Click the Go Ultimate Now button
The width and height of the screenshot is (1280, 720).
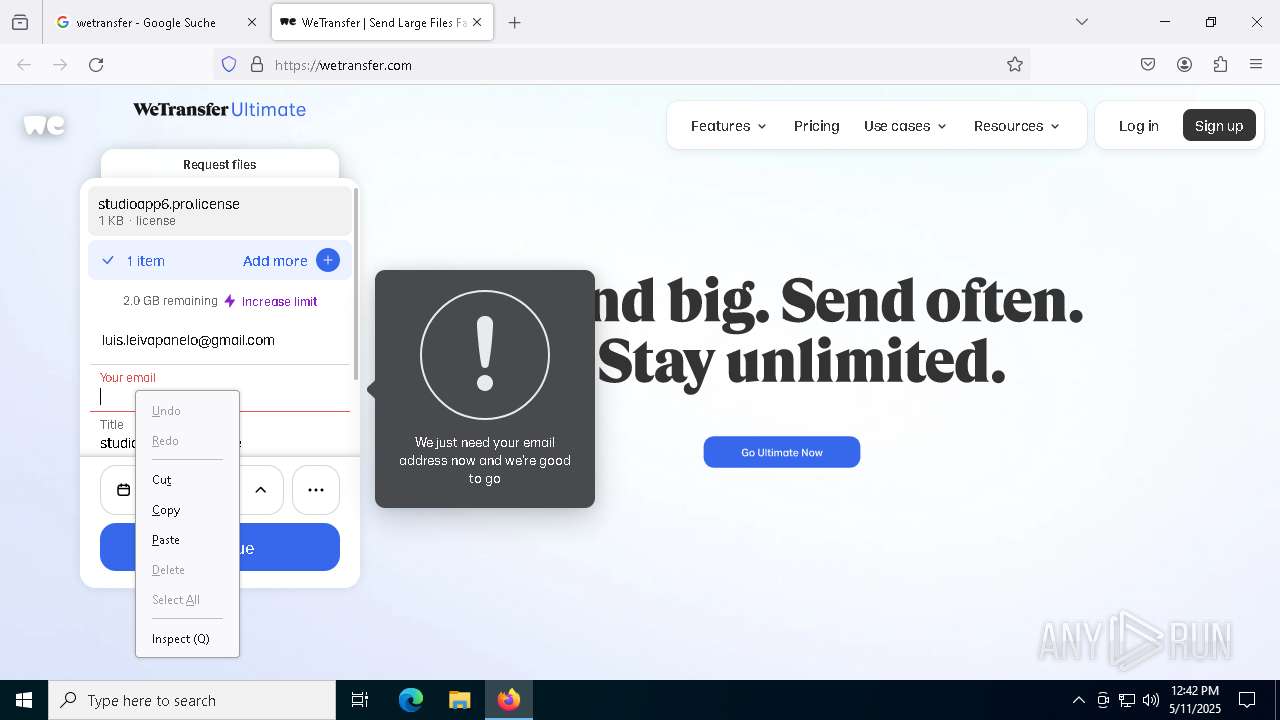(782, 452)
